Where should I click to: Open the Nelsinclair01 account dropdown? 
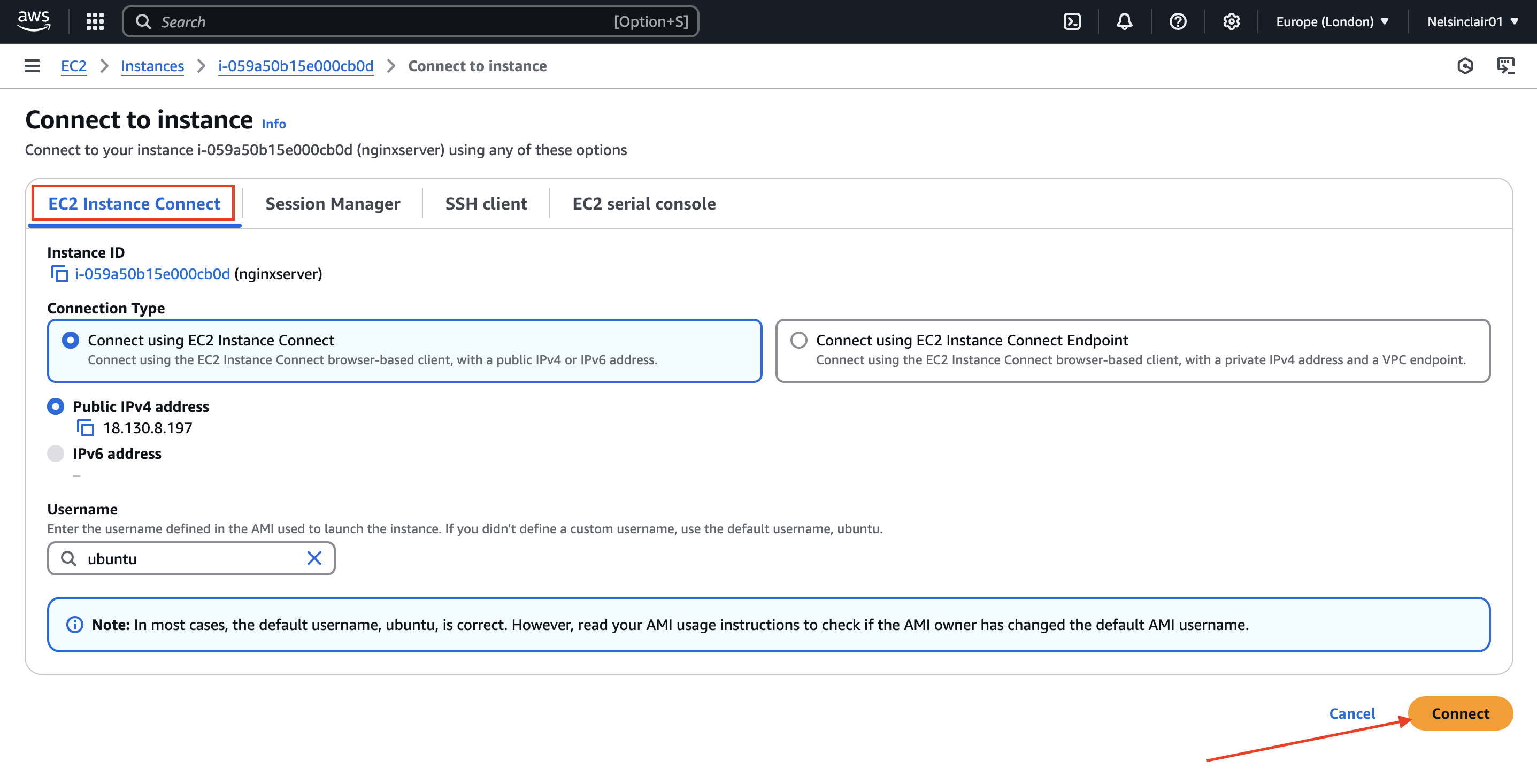[1473, 21]
